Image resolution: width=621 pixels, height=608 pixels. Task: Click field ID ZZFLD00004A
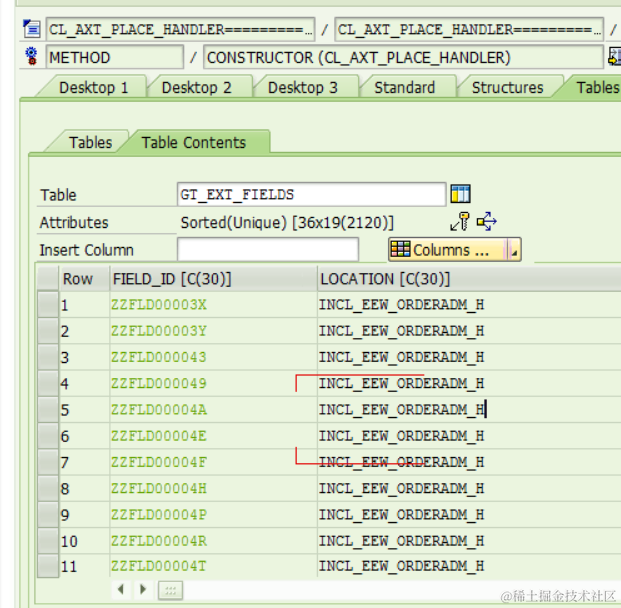[x=158, y=410]
